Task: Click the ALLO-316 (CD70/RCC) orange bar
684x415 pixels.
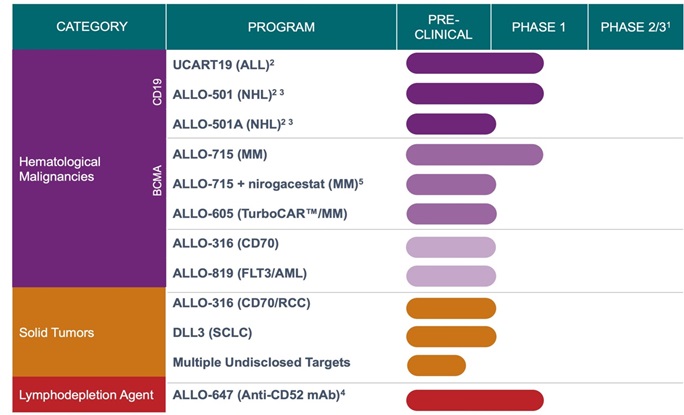Action: [x=451, y=308]
